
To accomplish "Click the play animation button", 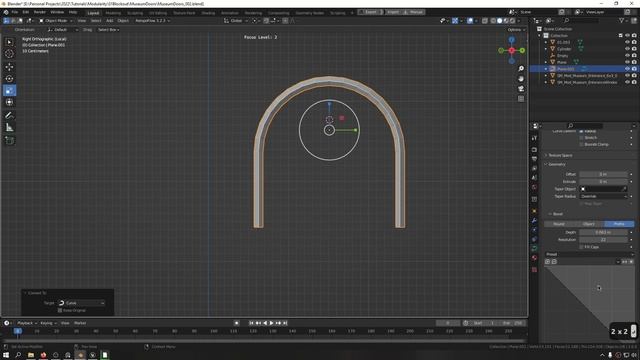I will [271, 323].
